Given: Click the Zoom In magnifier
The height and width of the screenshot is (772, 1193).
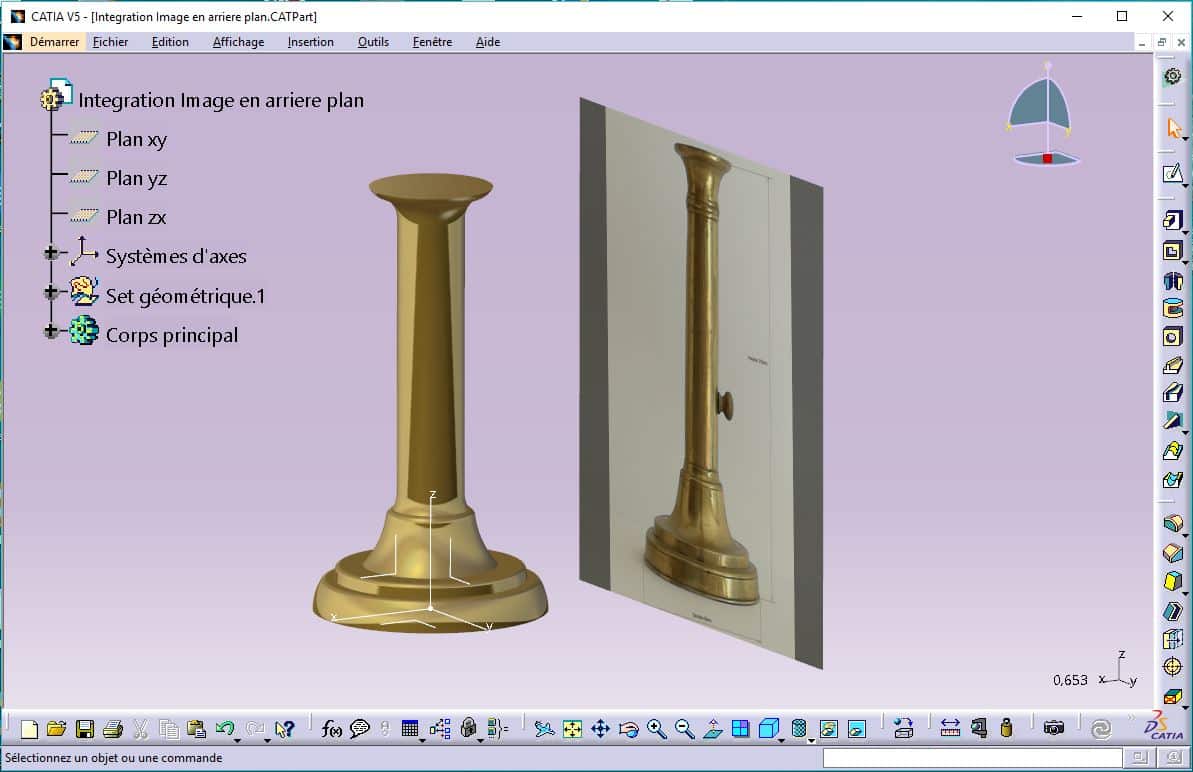Looking at the screenshot, I should (657, 729).
